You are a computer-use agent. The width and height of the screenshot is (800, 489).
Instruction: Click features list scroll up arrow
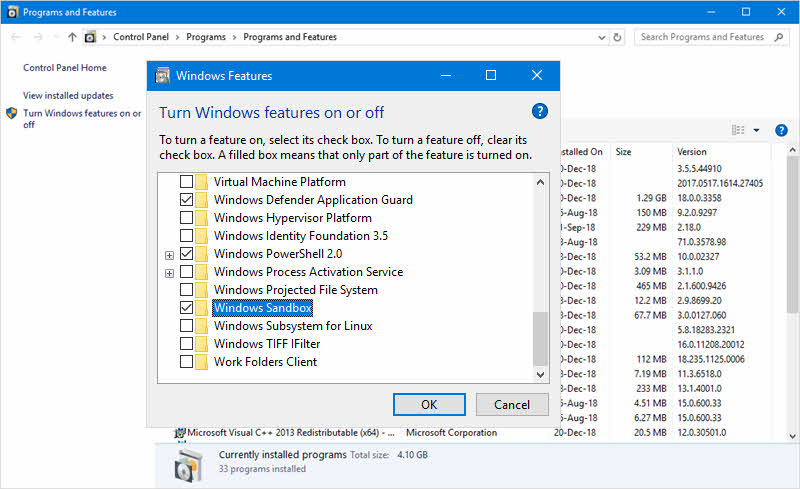(540, 182)
